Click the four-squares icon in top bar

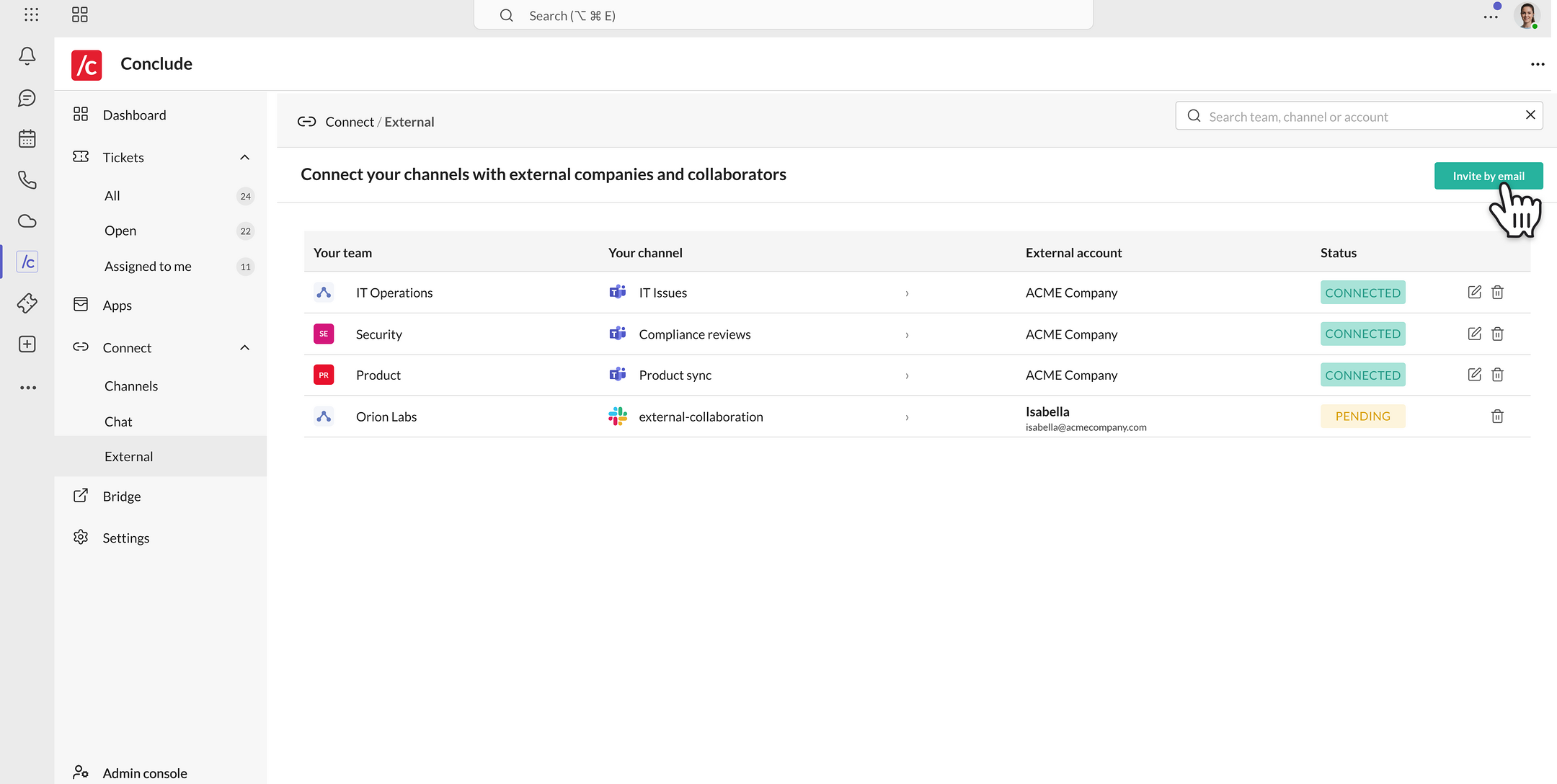tap(80, 14)
